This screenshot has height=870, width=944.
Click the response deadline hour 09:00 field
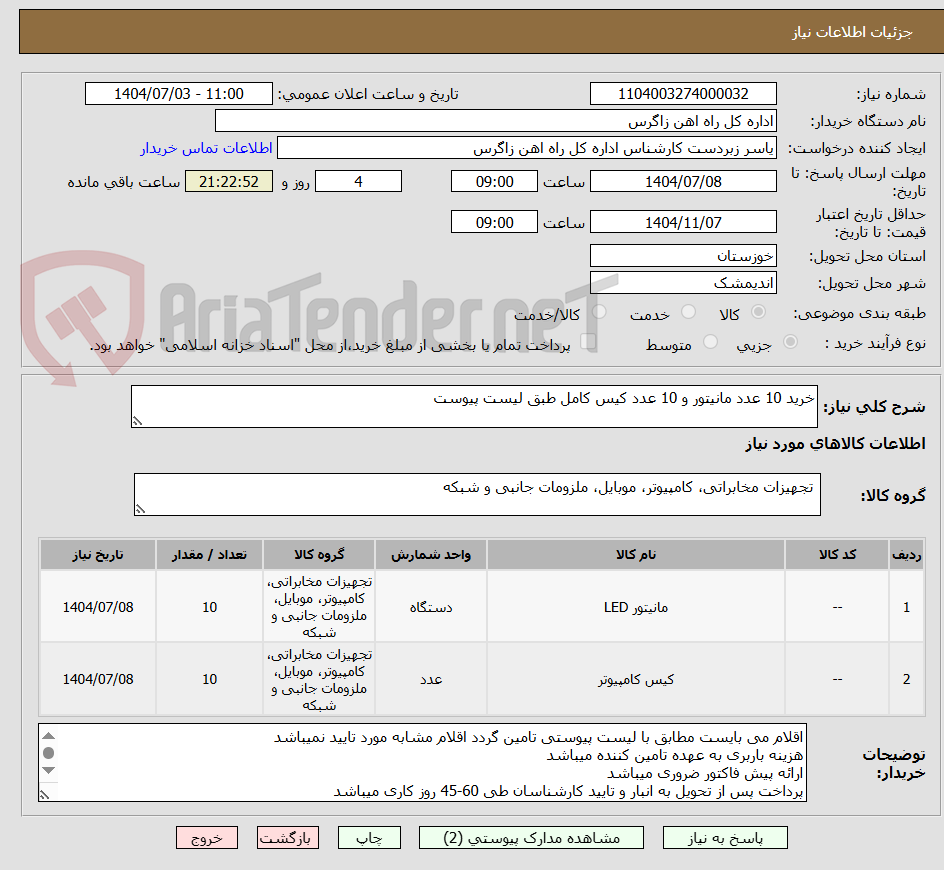pyautogui.click(x=494, y=181)
